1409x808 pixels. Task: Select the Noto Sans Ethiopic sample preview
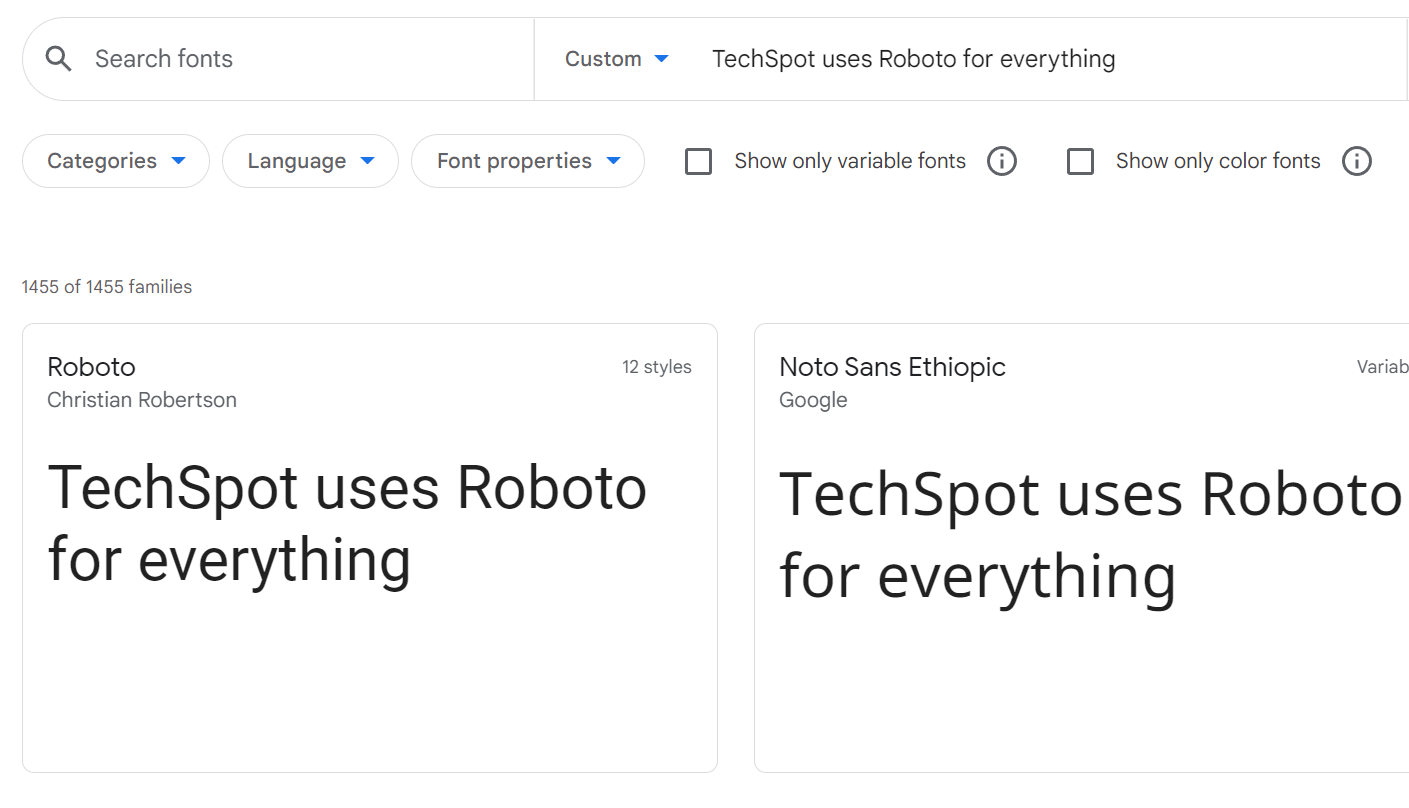pos(1088,535)
